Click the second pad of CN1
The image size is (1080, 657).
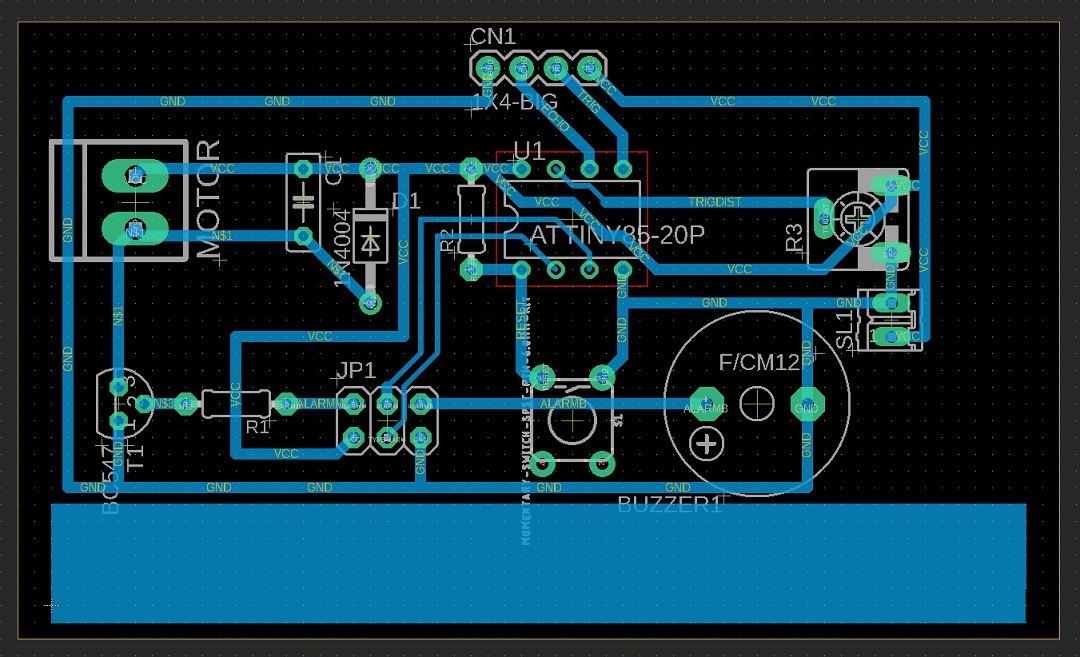tap(521, 68)
